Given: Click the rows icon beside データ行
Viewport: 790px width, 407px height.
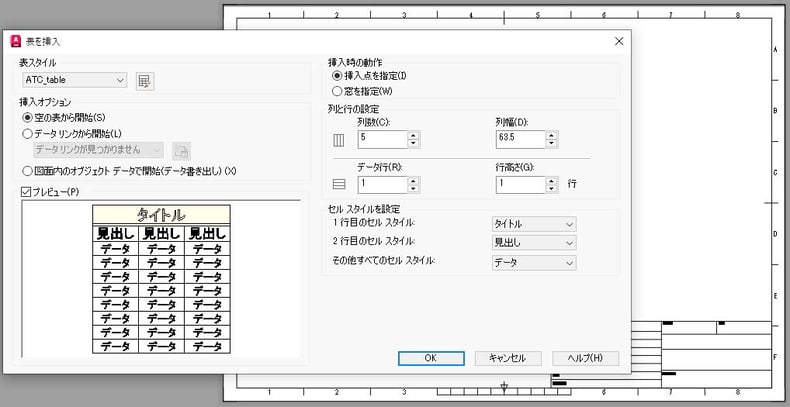Looking at the screenshot, I should click(339, 185).
